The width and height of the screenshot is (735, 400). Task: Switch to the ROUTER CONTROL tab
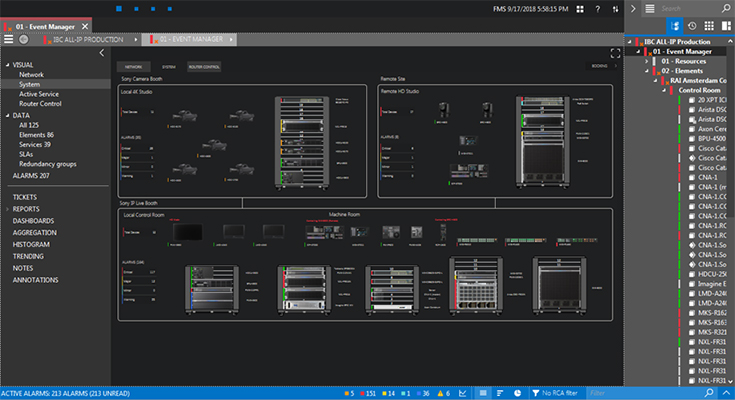click(204, 67)
